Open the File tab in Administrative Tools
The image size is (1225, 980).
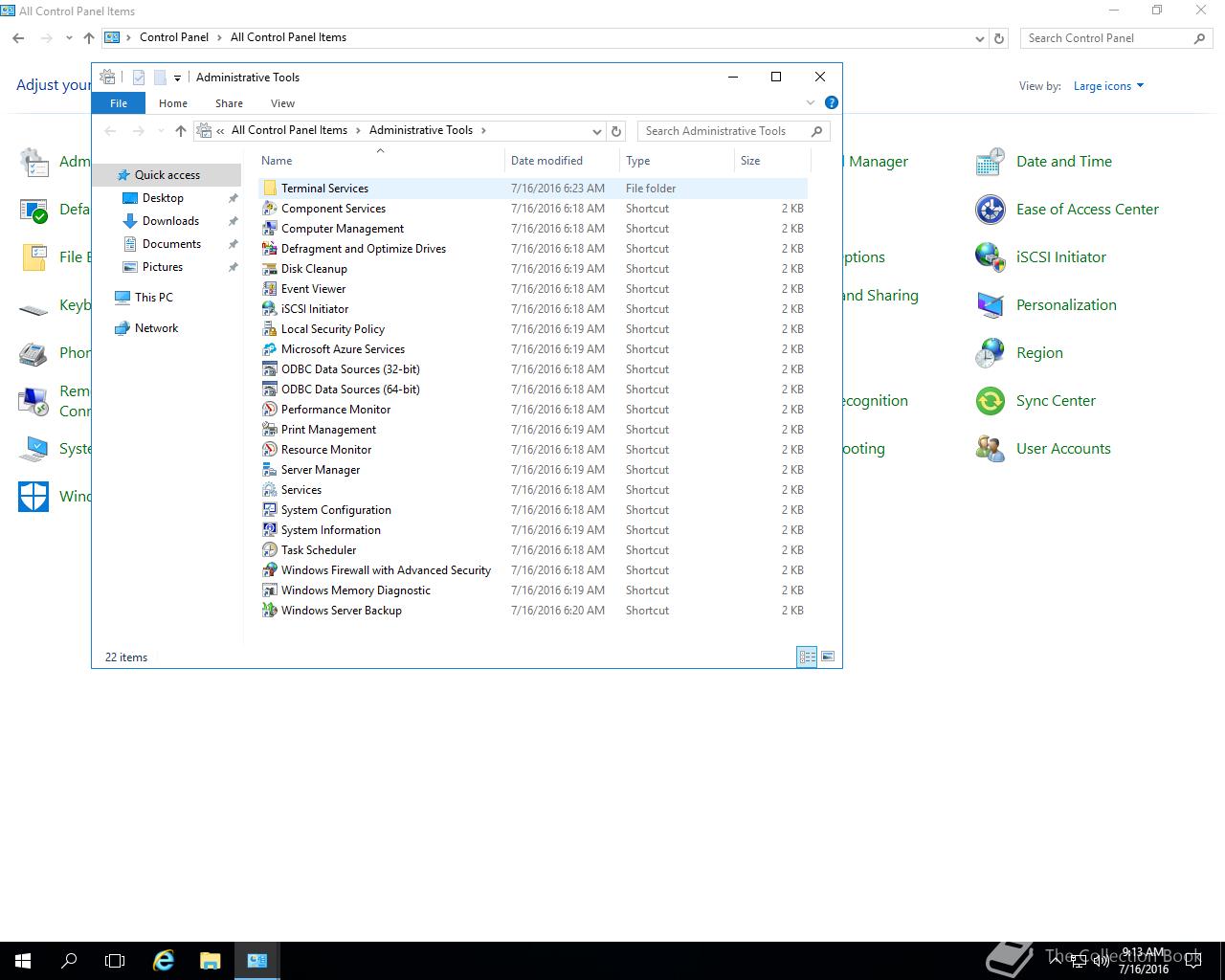[x=119, y=103]
